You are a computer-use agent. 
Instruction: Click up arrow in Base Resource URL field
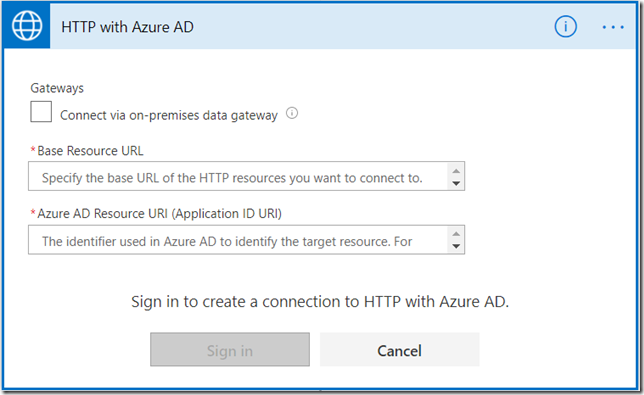click(x=456, y=171)
